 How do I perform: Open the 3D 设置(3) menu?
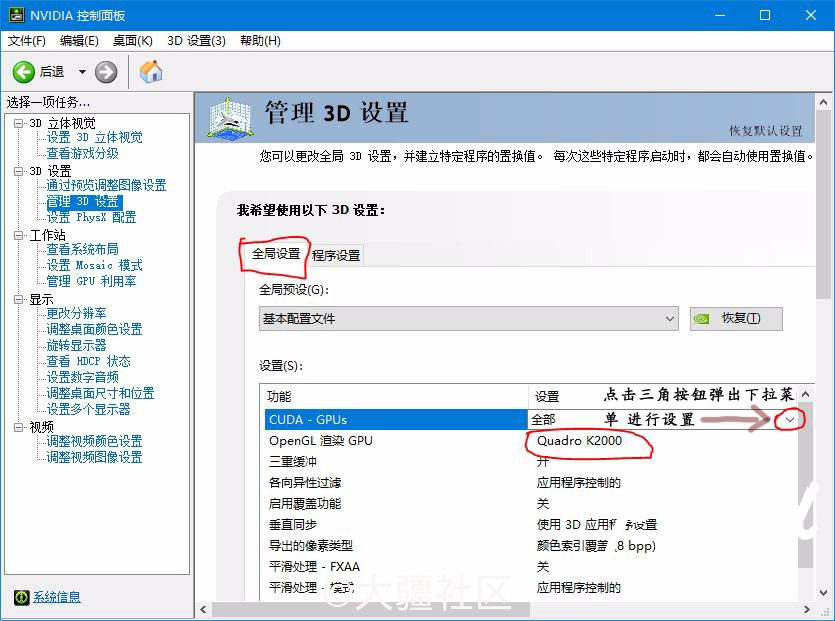[196, 41]
